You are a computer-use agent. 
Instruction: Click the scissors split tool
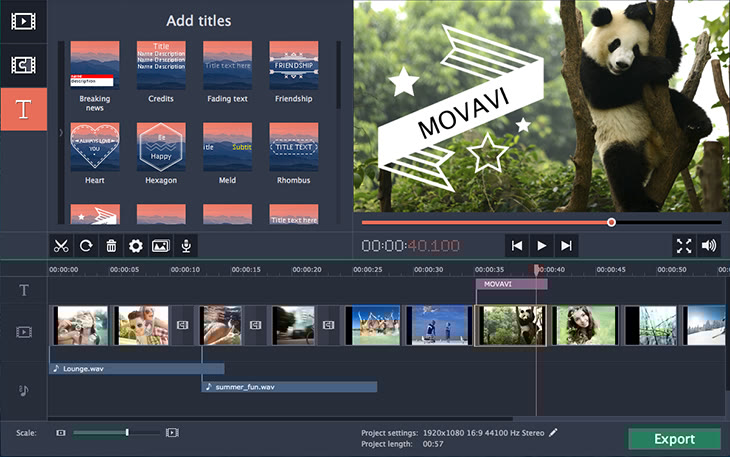pos(61,245)
